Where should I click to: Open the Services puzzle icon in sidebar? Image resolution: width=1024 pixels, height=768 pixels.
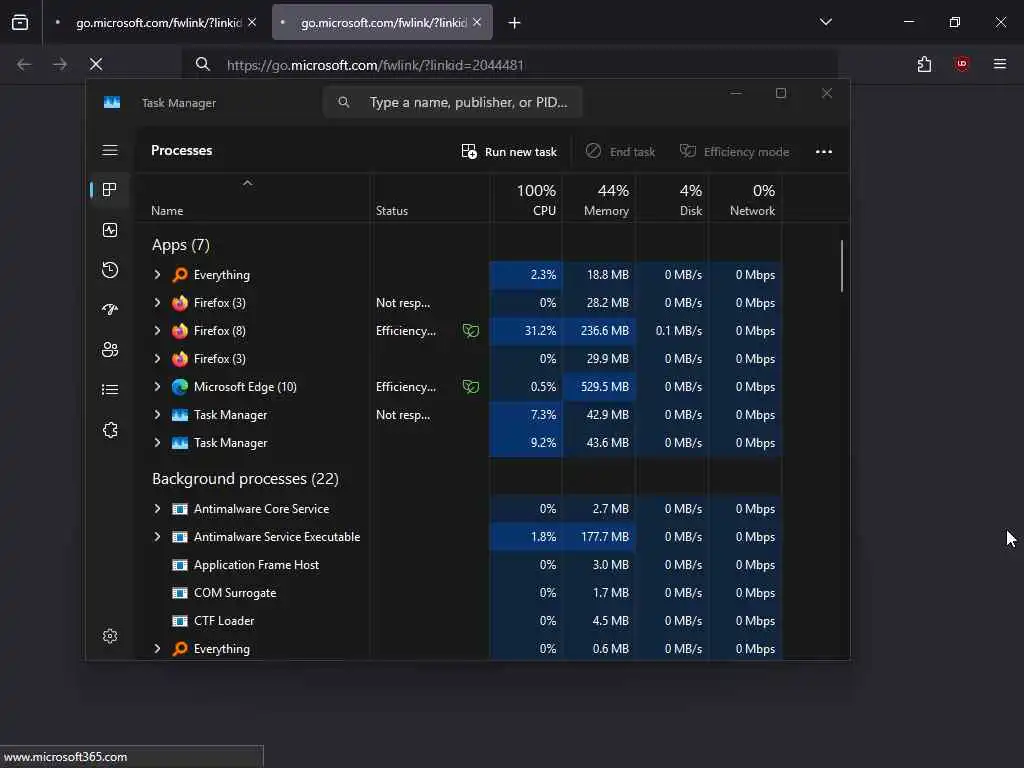click(x=110, y=430)
